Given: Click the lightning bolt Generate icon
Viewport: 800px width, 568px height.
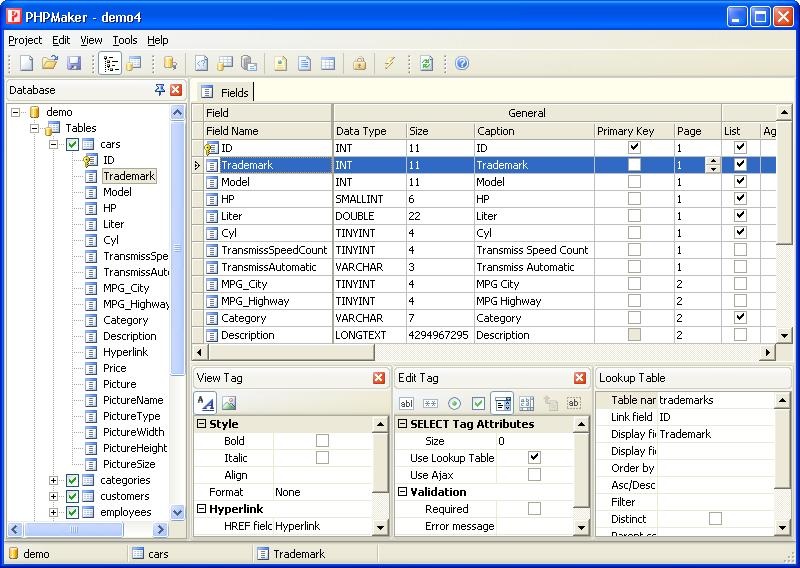Looking at the screenshot, I should coord(390,63).
